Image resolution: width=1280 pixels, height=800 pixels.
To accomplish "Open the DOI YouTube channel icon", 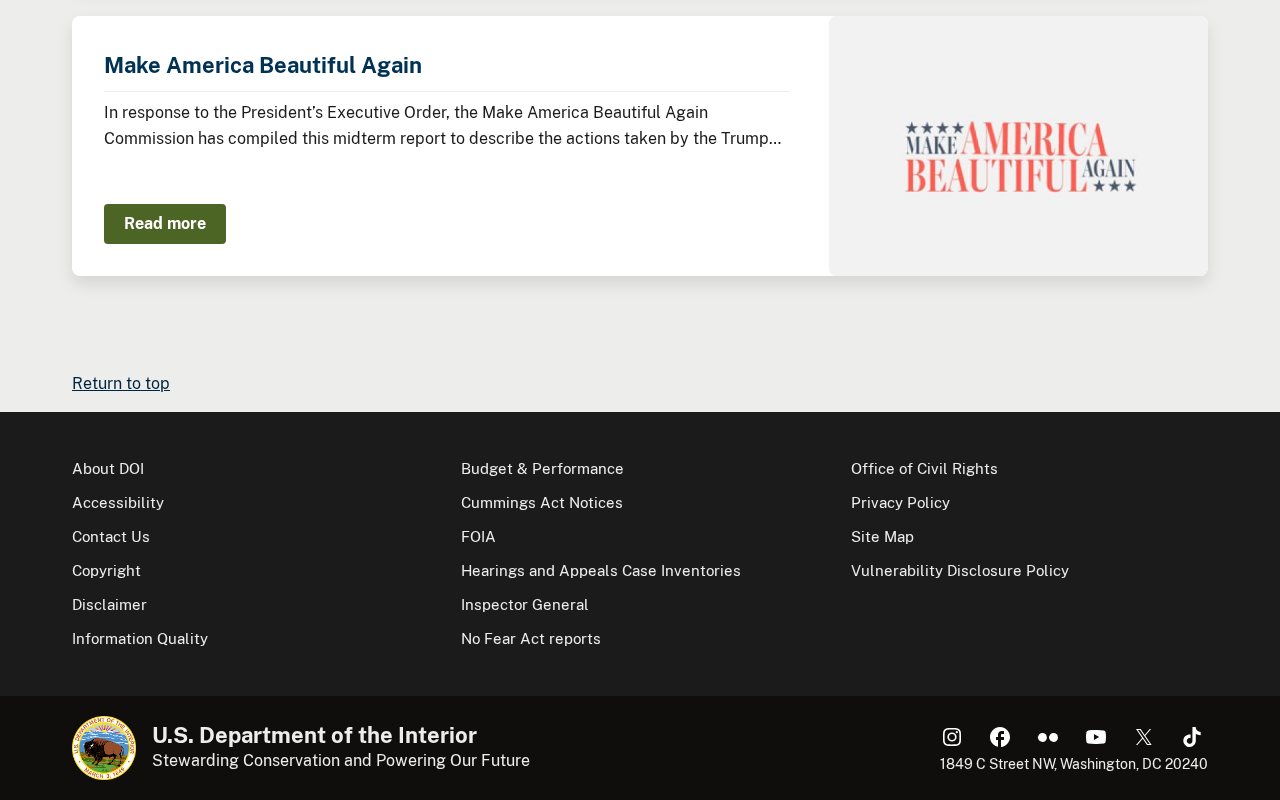I will pyautogui.click(x=1096, y=737).
